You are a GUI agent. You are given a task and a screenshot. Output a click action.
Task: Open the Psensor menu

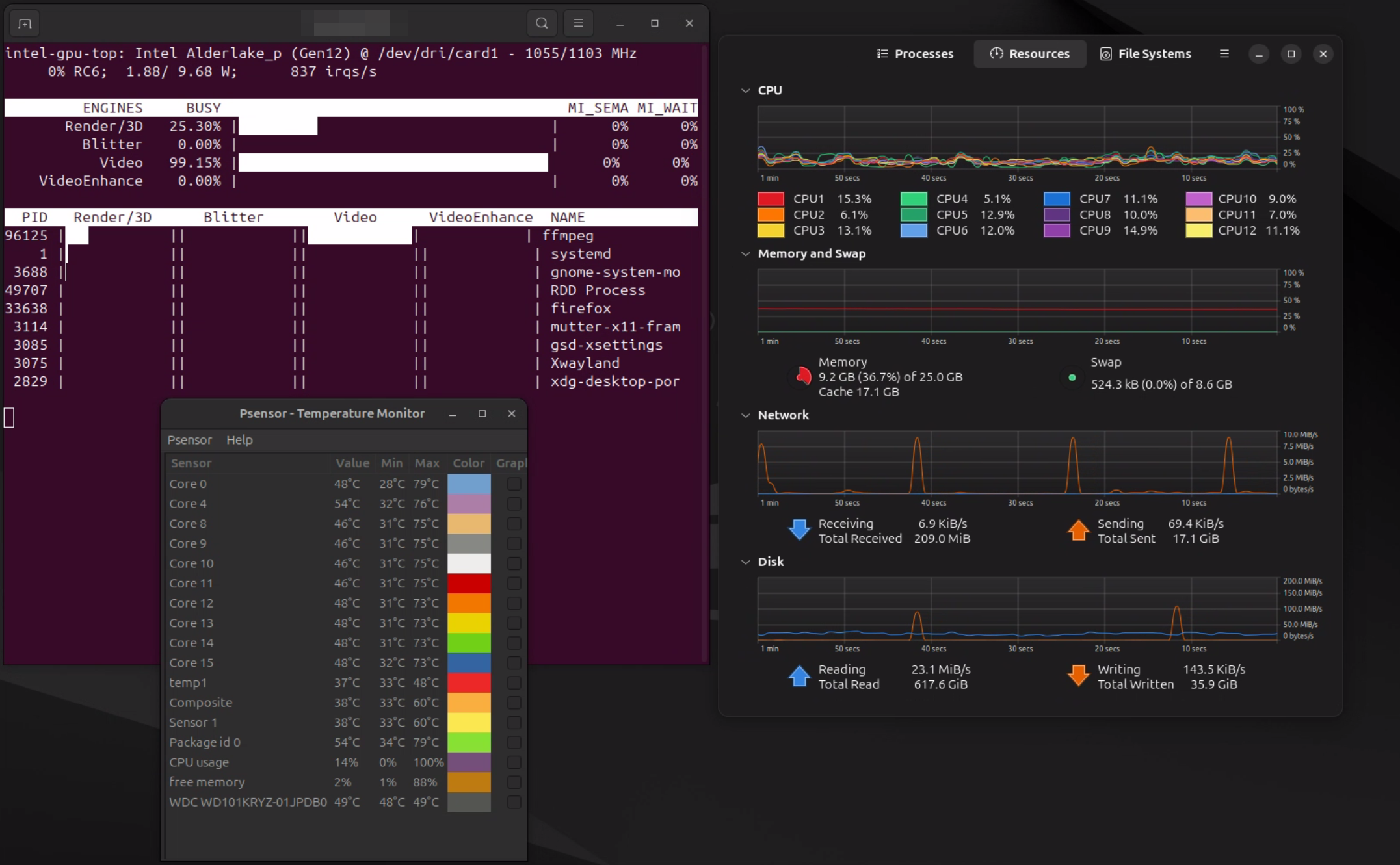pyautogui.click(x=189, y=440)
